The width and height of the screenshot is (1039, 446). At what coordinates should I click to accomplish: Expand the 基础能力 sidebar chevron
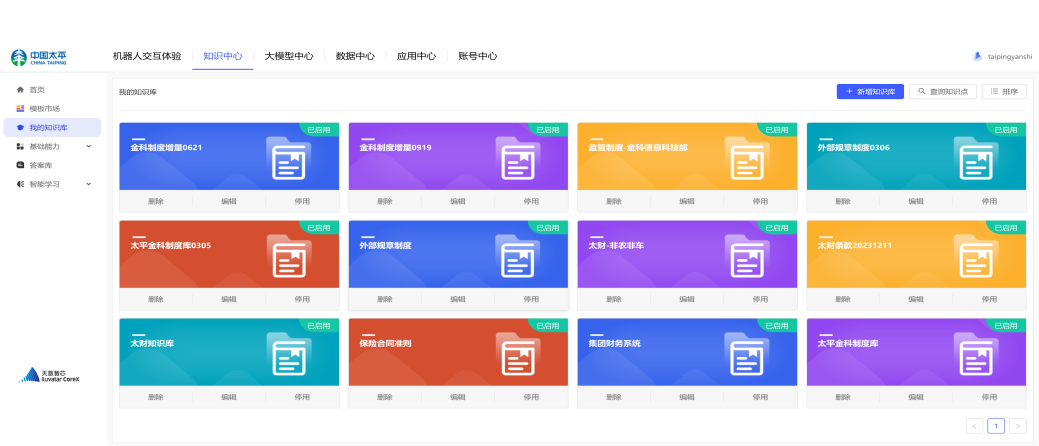89,146
